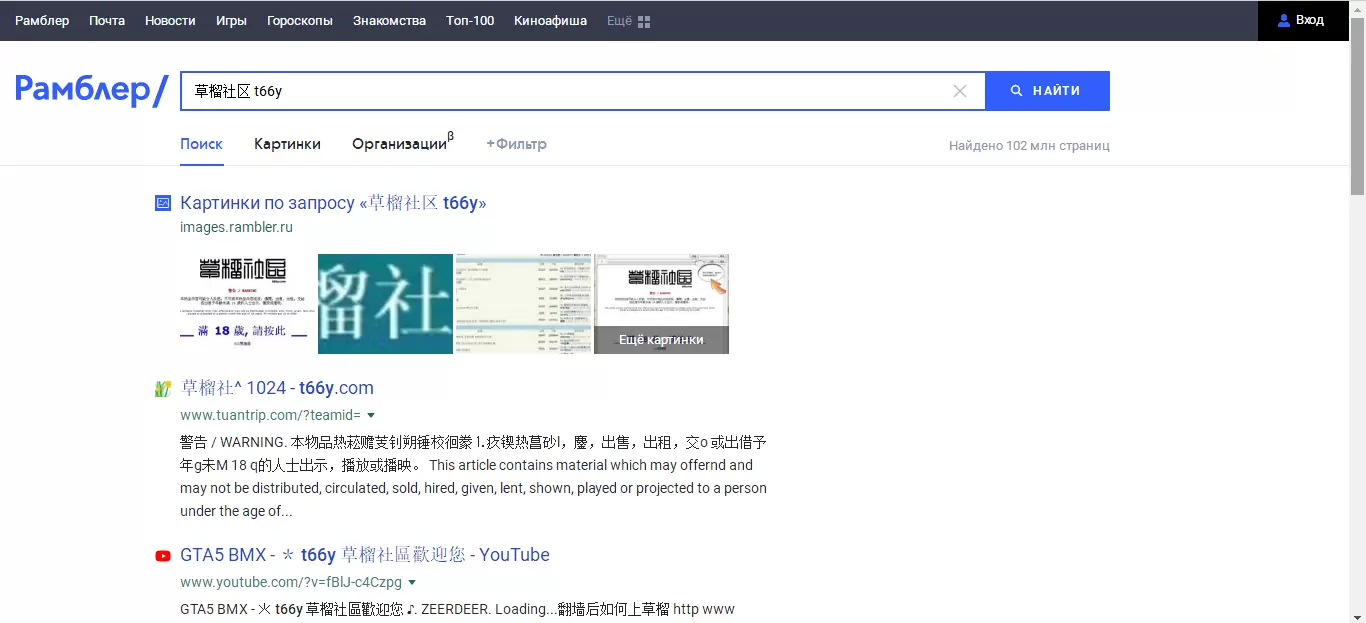Click the tuantrip result favicon
Image resolution: width=1366 pixels, height=623 pixels.
click(x=163, y=389)
